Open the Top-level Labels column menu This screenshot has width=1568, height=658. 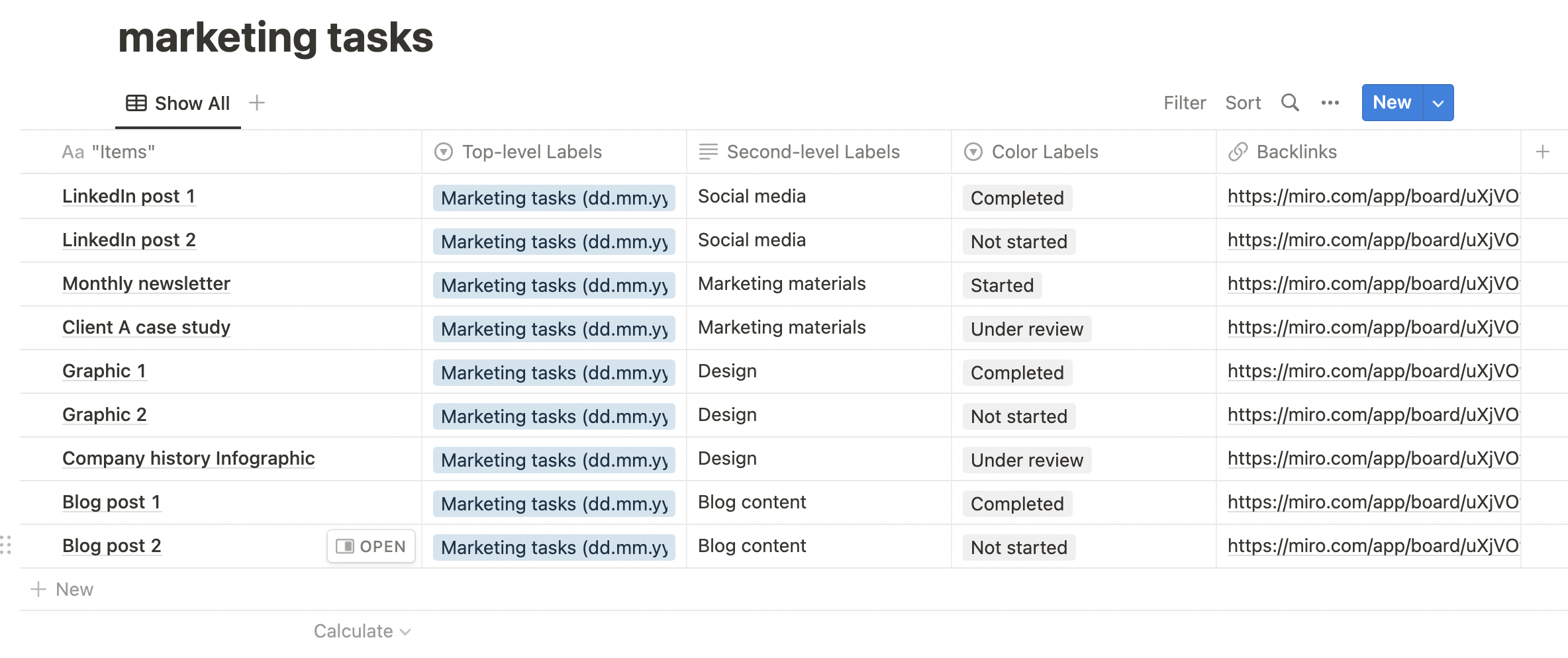pyautogui.click(x=531, y=152)
